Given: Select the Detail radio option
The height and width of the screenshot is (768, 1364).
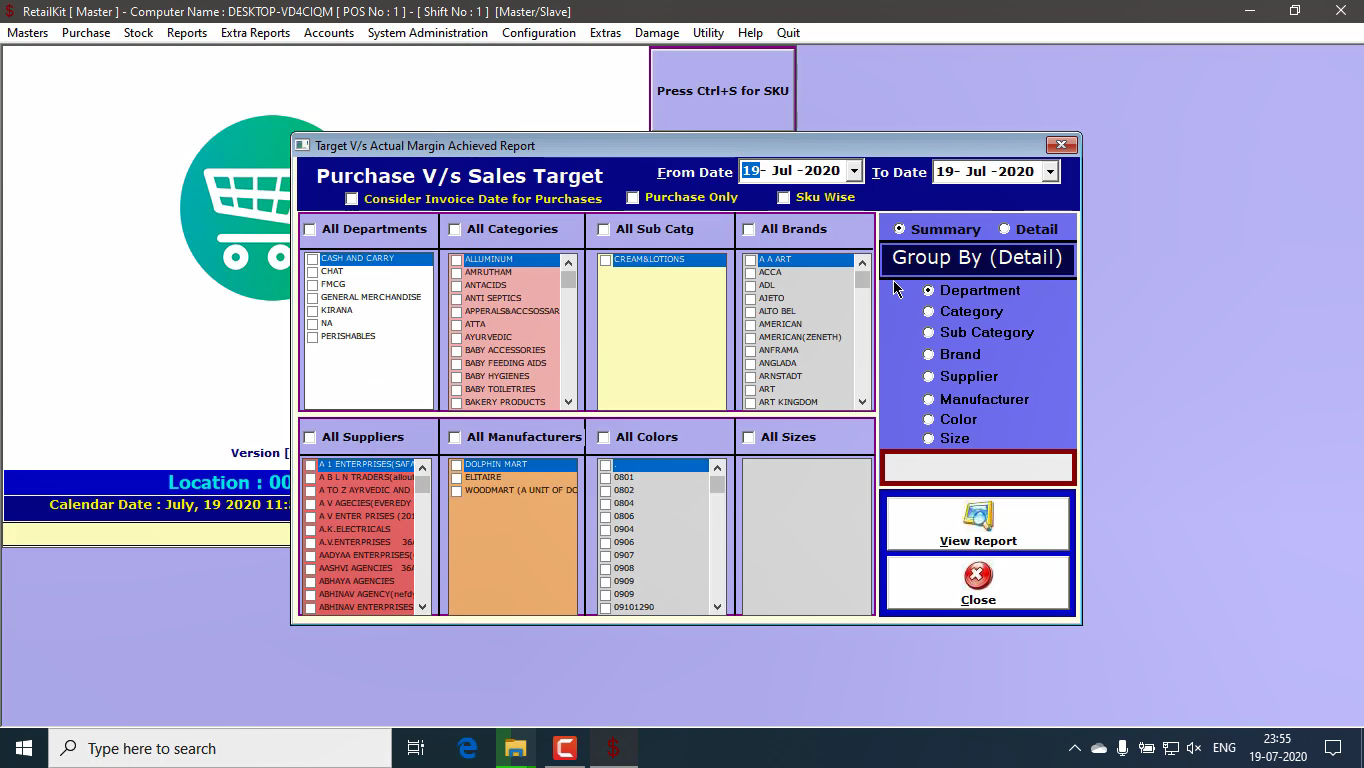Looking at the screenshot, I should (1005, 229).
